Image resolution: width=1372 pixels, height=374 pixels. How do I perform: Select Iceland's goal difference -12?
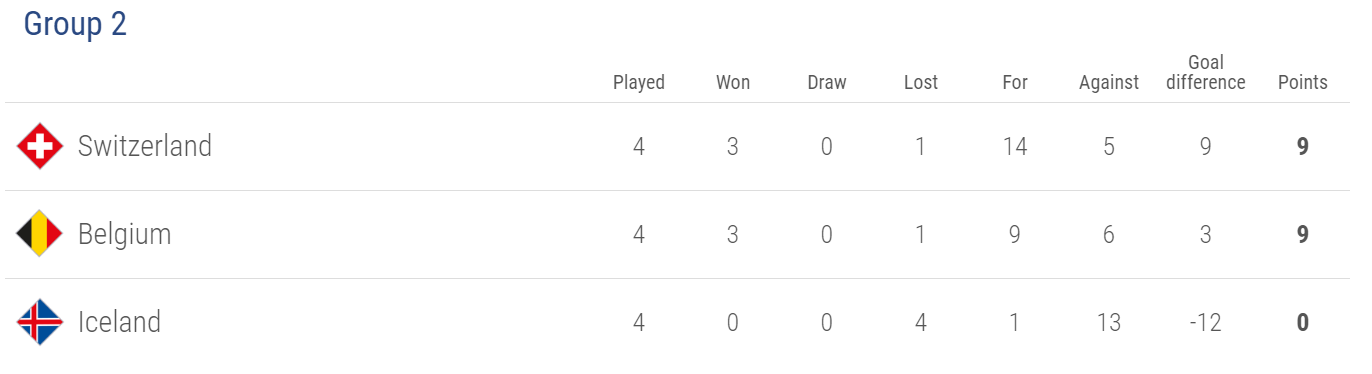[x=1206, y=323]
